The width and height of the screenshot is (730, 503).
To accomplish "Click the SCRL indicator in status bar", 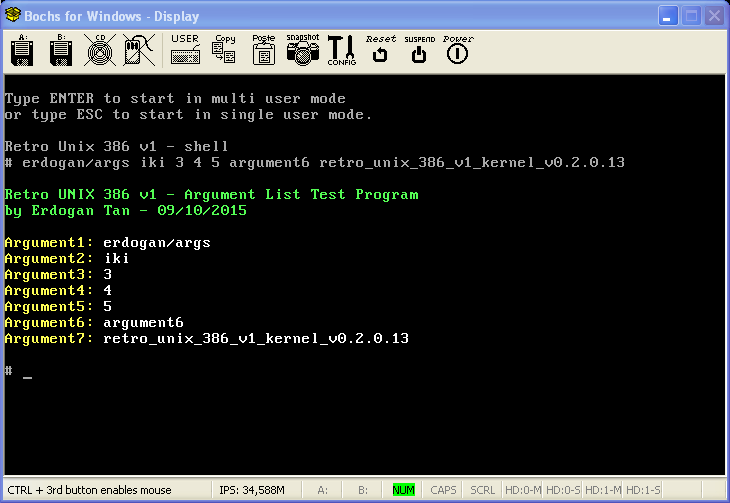I will pyautogui.click(x=482, y=490).
